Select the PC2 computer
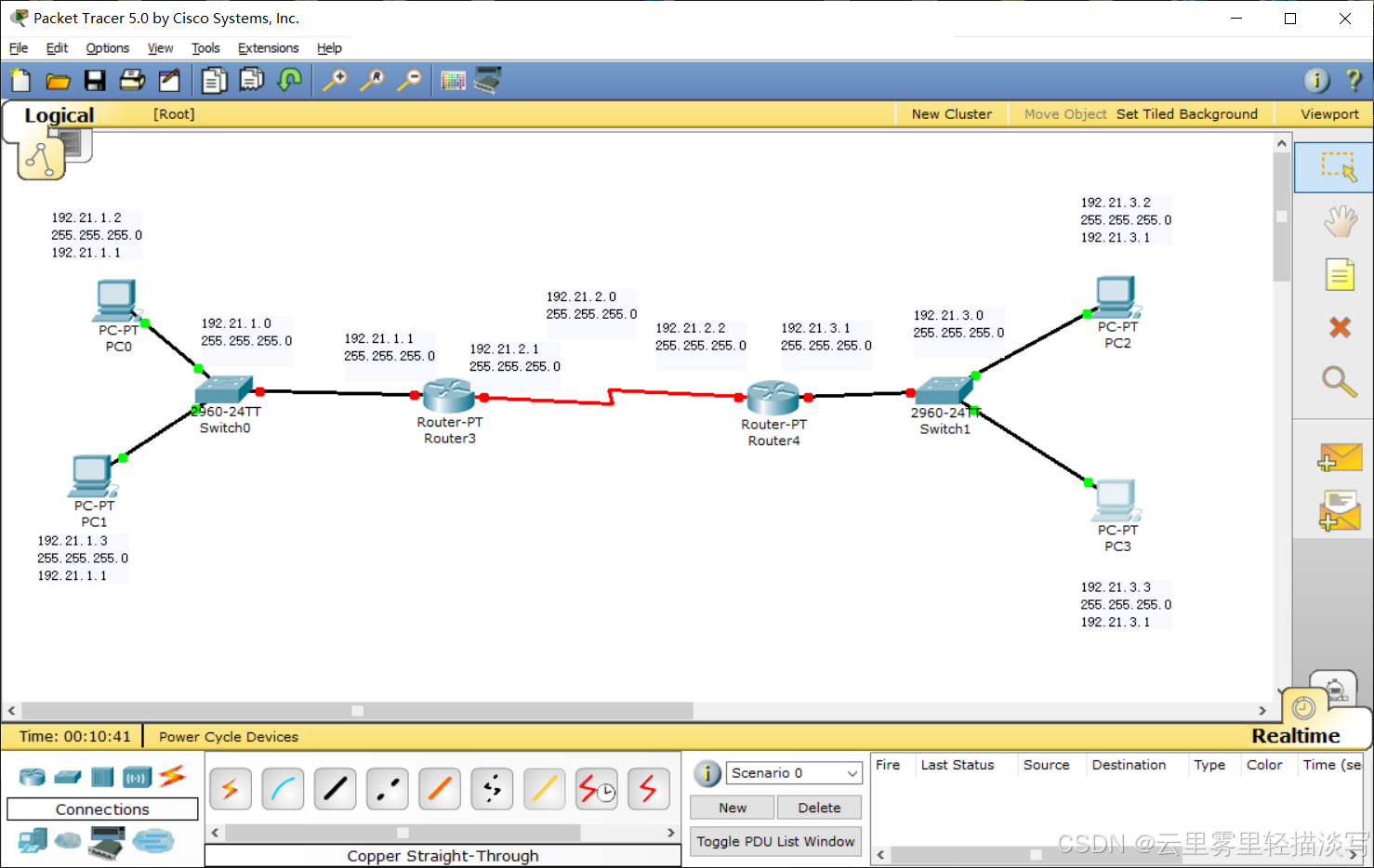1374x868 pixels. pos(1116,297)
